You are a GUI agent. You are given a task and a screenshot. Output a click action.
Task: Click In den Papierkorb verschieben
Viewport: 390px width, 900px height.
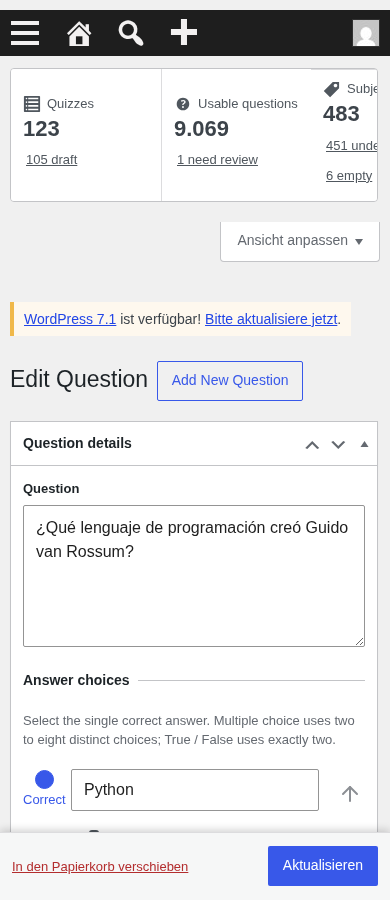click(x=100, y=867)
